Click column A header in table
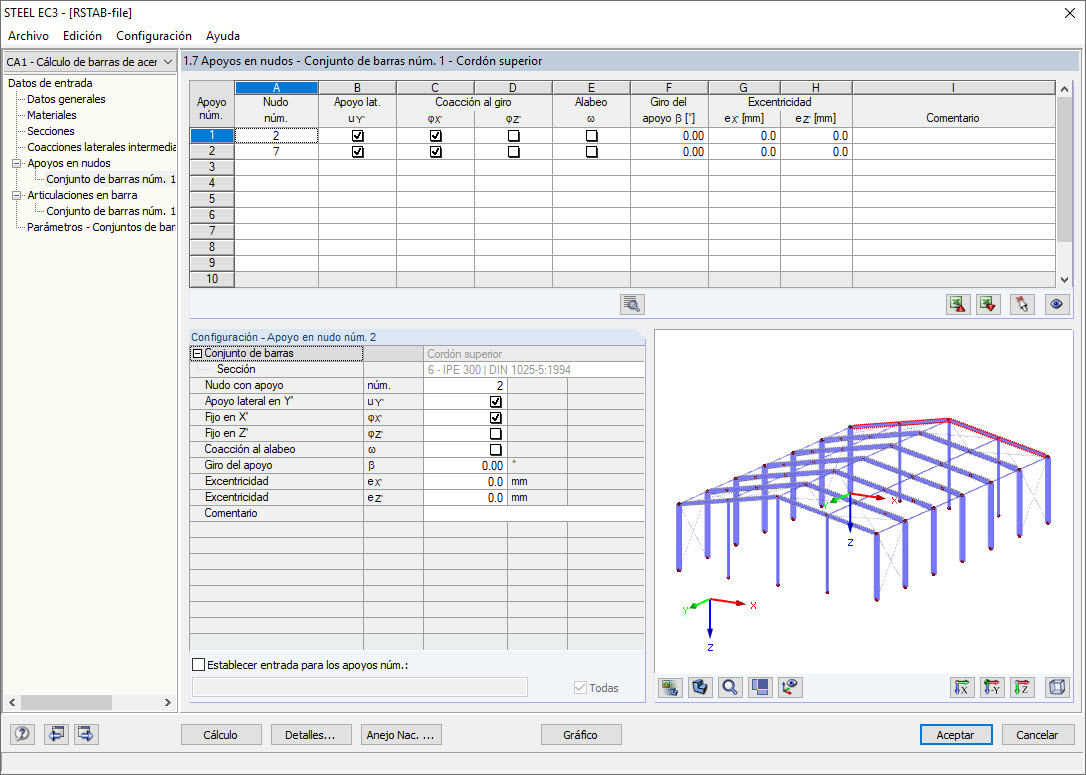 pos(276,88)
